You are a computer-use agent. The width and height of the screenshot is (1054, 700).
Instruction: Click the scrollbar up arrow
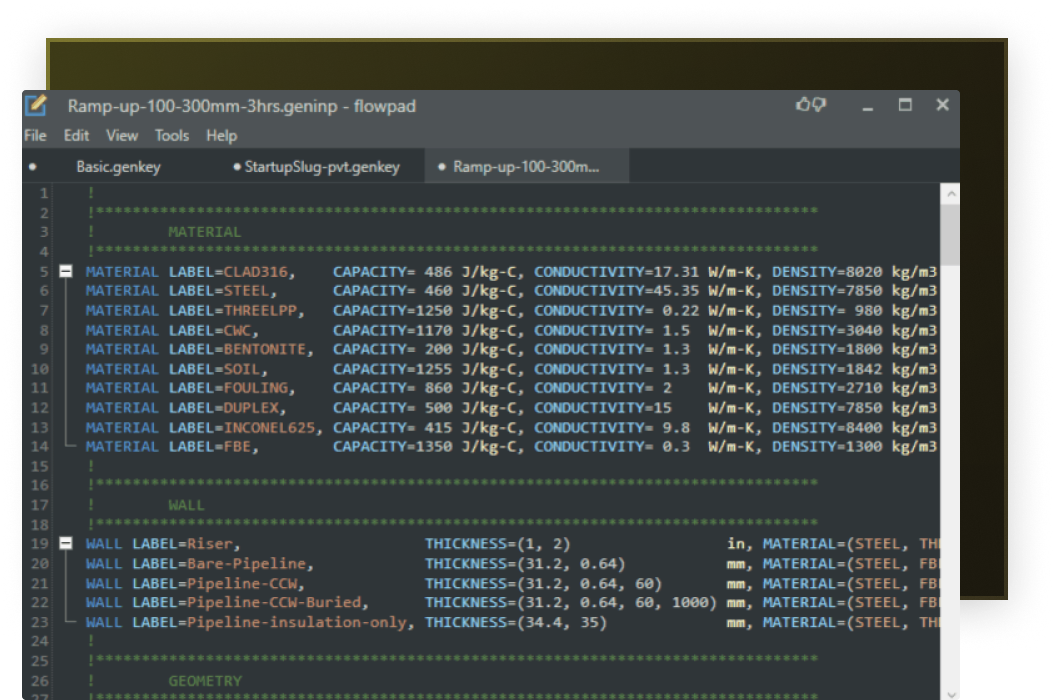[950, 195]
